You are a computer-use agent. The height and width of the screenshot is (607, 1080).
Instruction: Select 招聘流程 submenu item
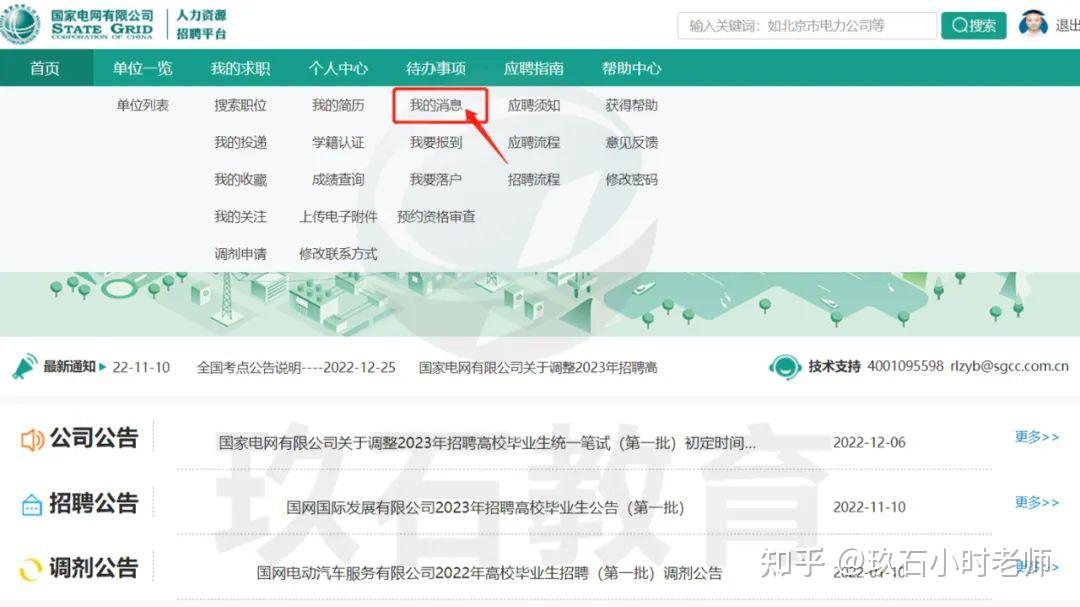coord(534,180)
